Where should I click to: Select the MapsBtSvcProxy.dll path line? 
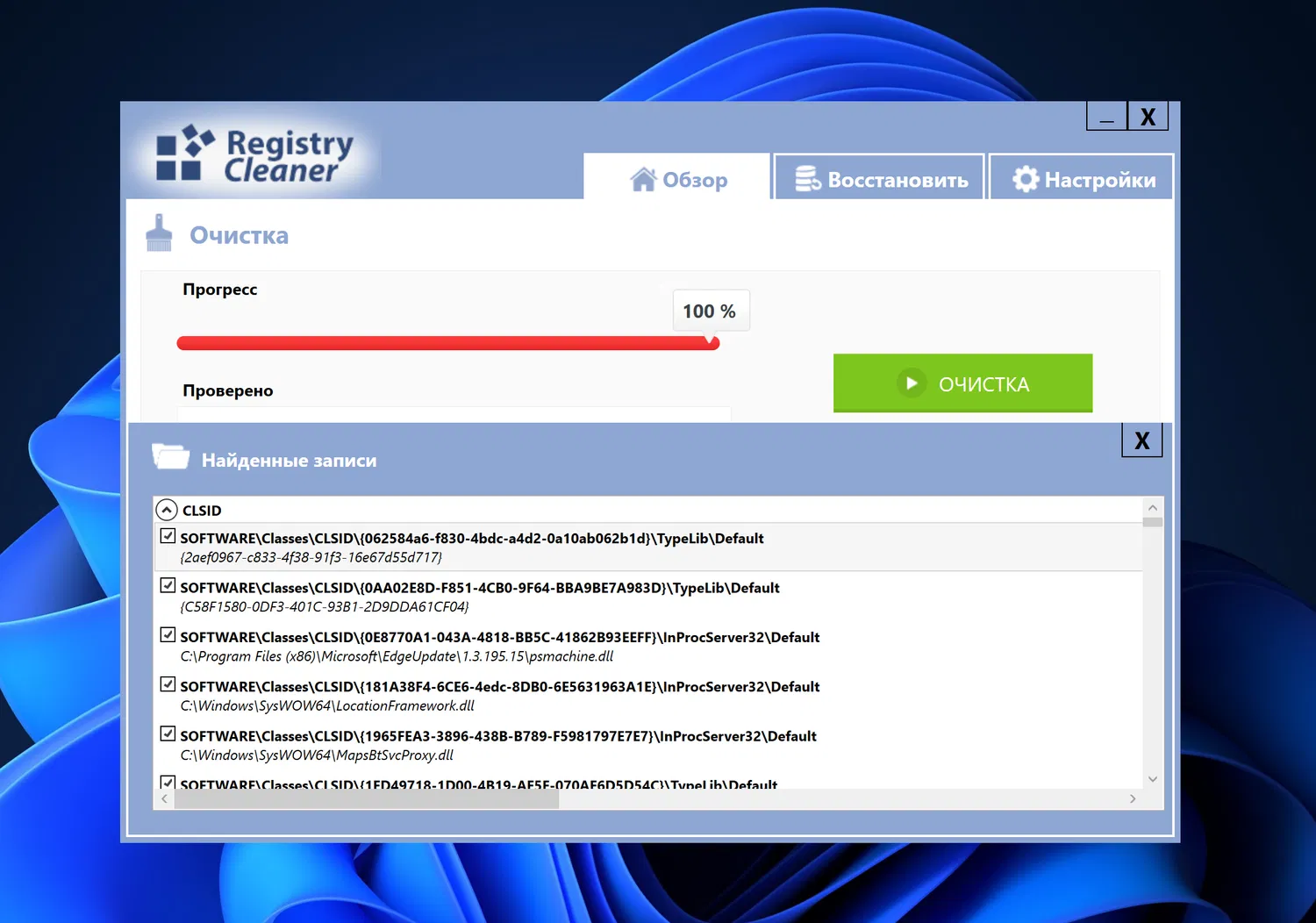317,755
